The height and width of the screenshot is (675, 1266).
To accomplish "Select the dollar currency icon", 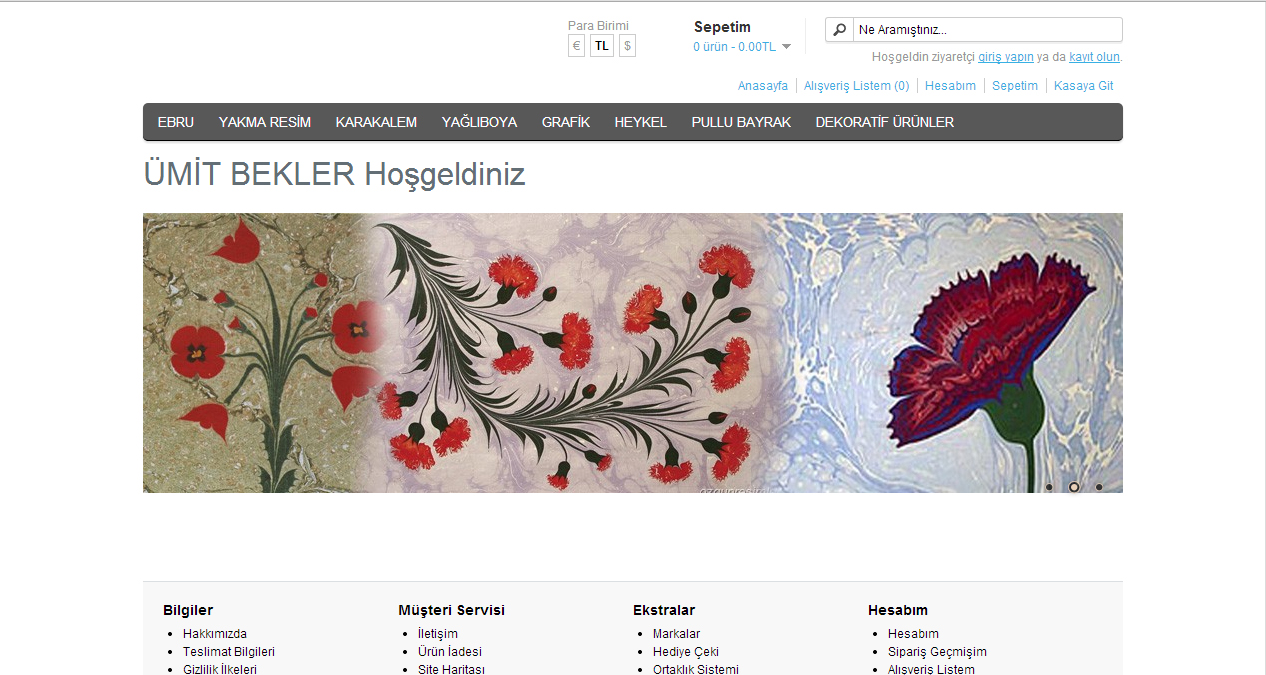I will (627, 46).
